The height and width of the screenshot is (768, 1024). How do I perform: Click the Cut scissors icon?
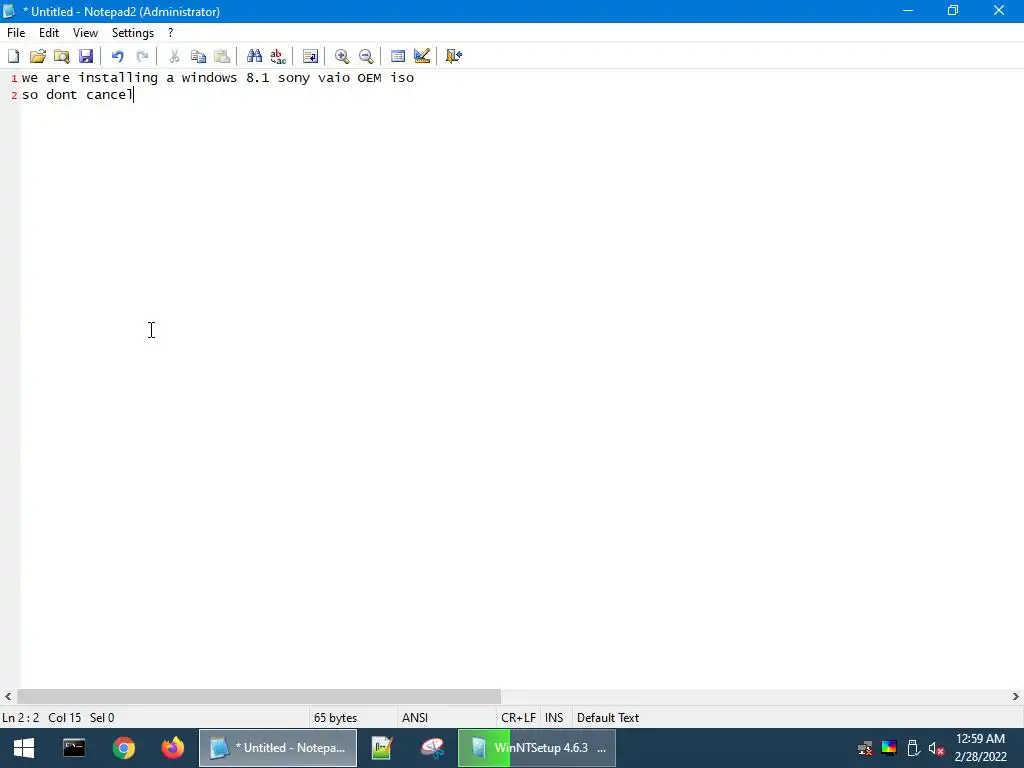174,56
